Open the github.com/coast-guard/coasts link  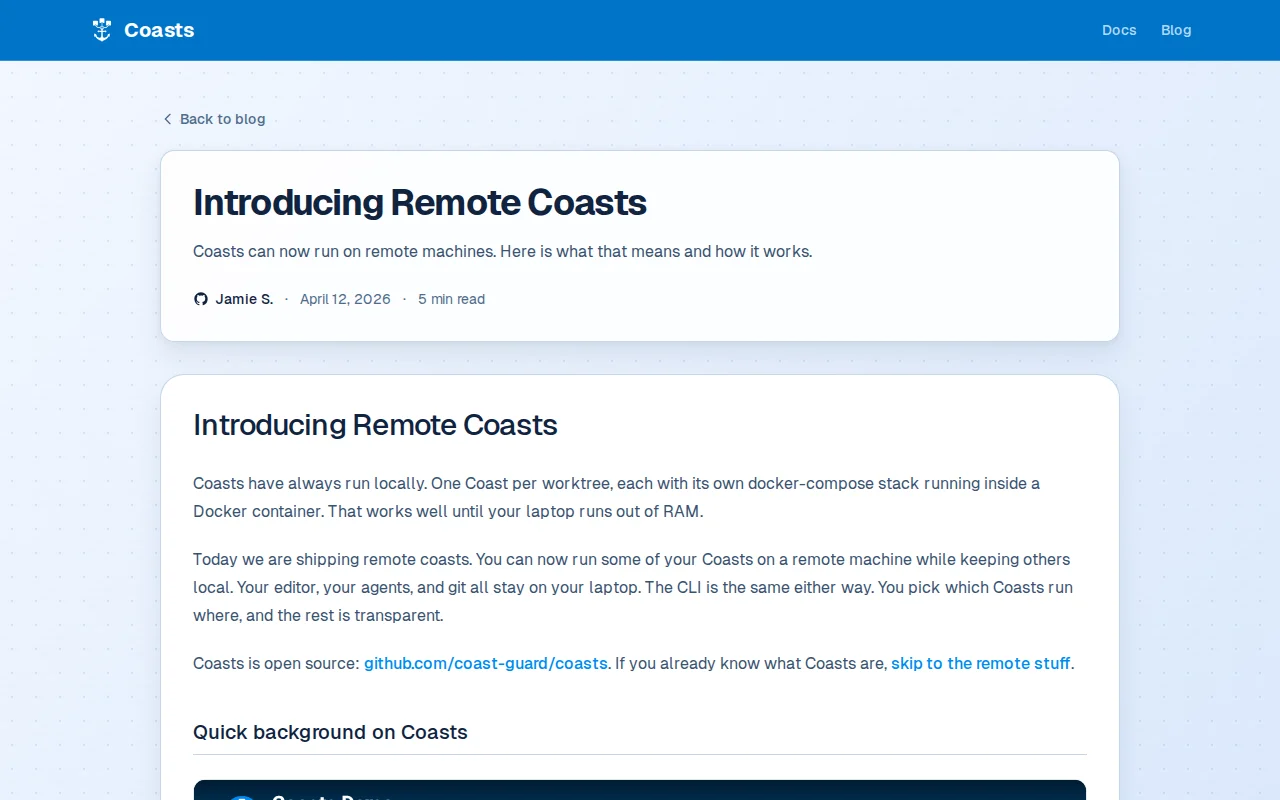click(486, 663)
